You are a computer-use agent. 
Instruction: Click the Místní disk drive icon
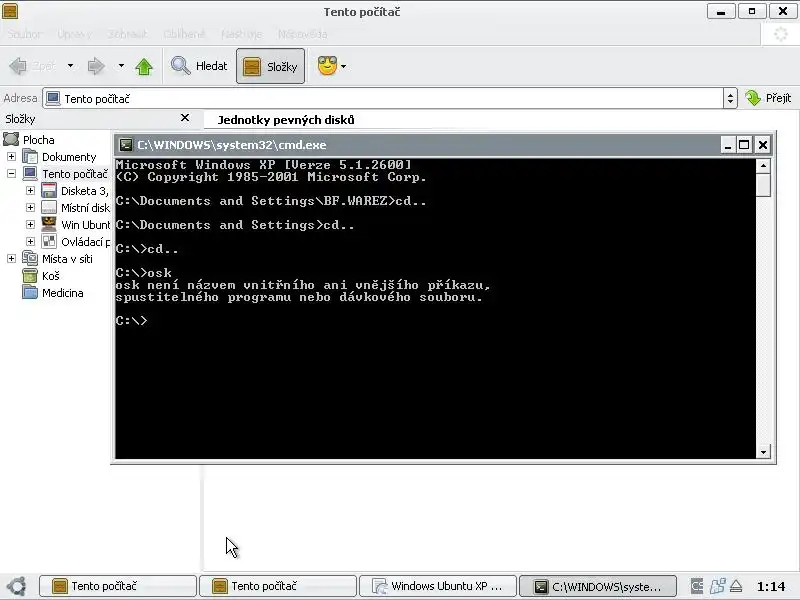click(x=49, y=208)
